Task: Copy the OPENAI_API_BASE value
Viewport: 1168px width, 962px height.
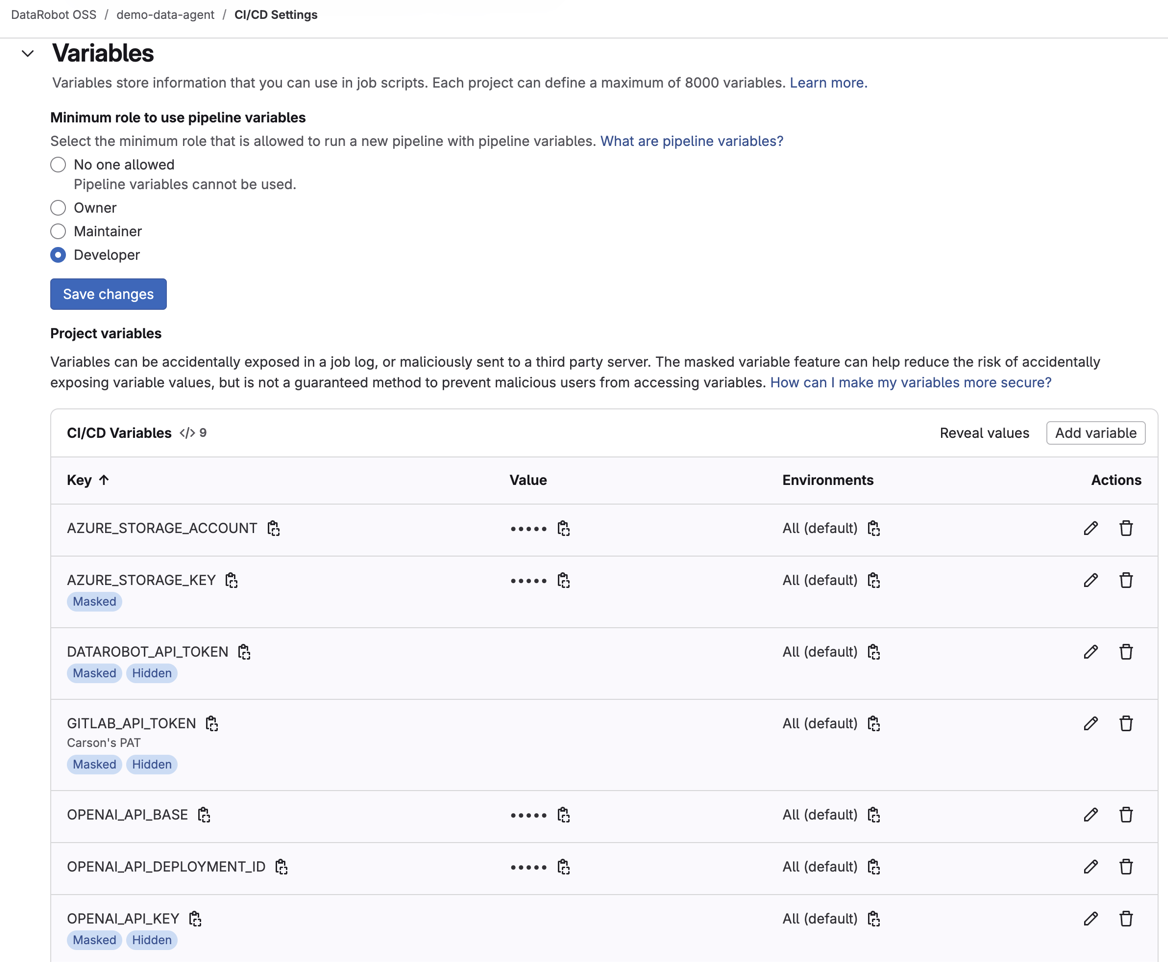Action: point(564,816)
